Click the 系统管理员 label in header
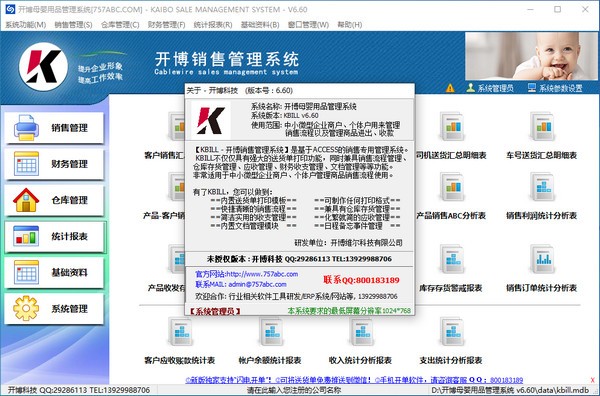 pyautogui.click(x=496, y=88)
